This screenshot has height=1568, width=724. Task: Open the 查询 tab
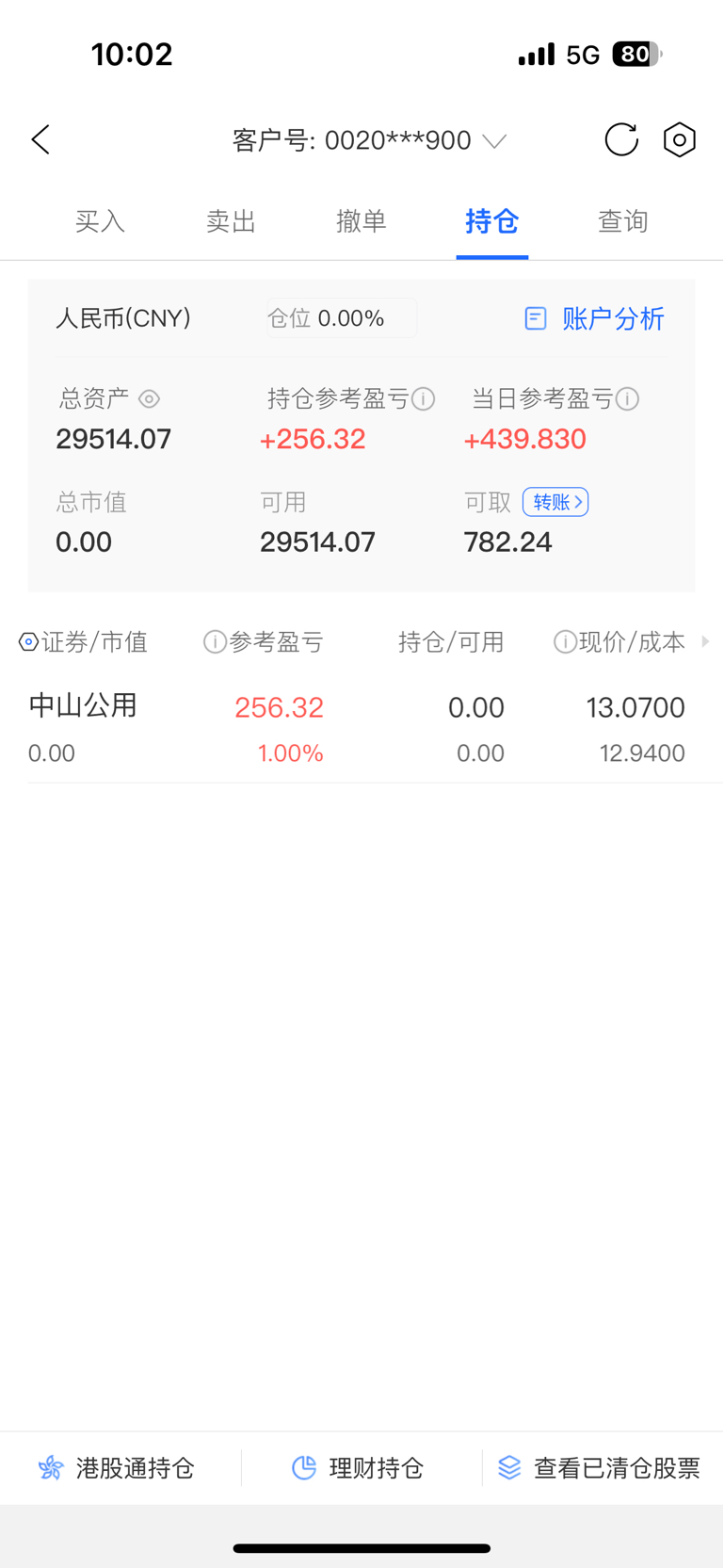click(x=623, y=221)
